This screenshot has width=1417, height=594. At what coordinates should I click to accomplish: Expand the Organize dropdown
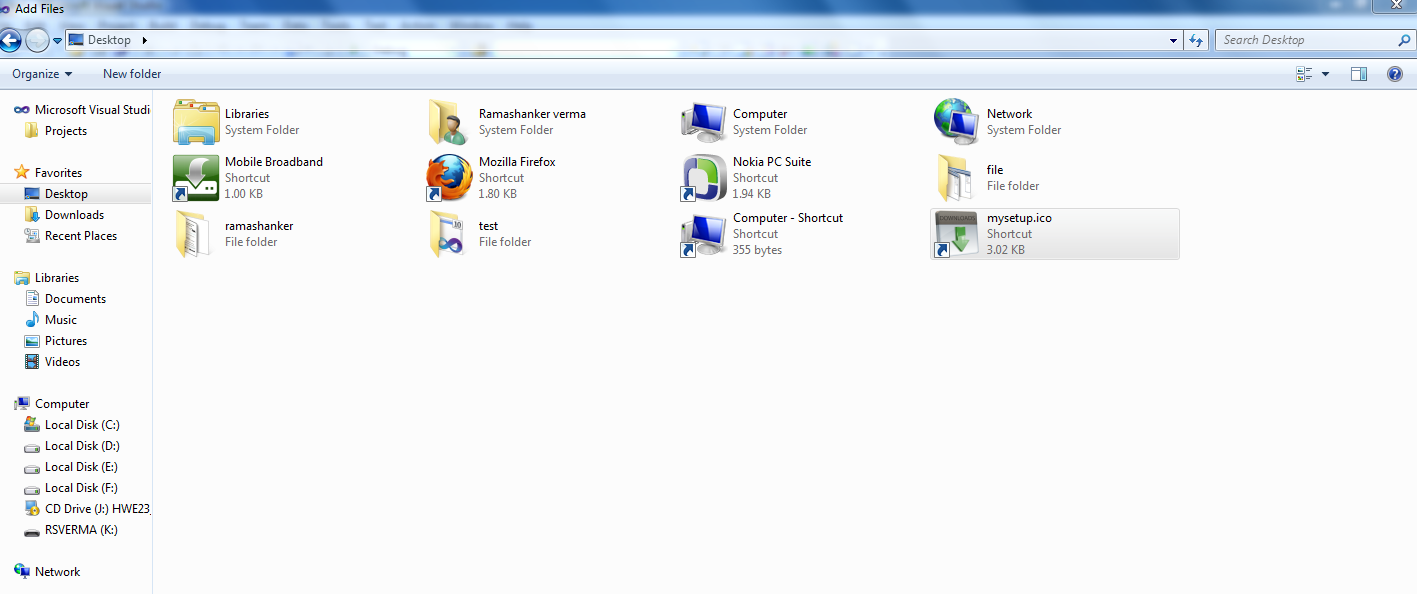41,73
